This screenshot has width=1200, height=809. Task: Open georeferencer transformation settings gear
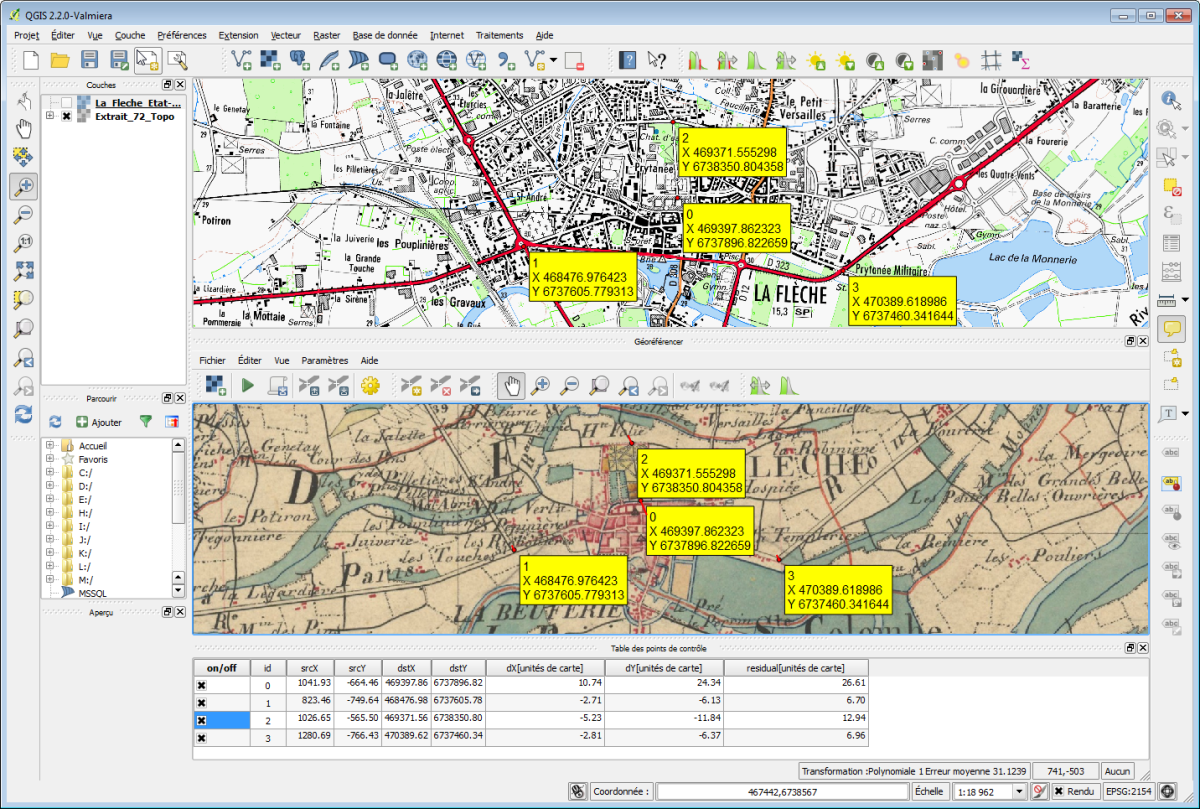pos(372,385)
